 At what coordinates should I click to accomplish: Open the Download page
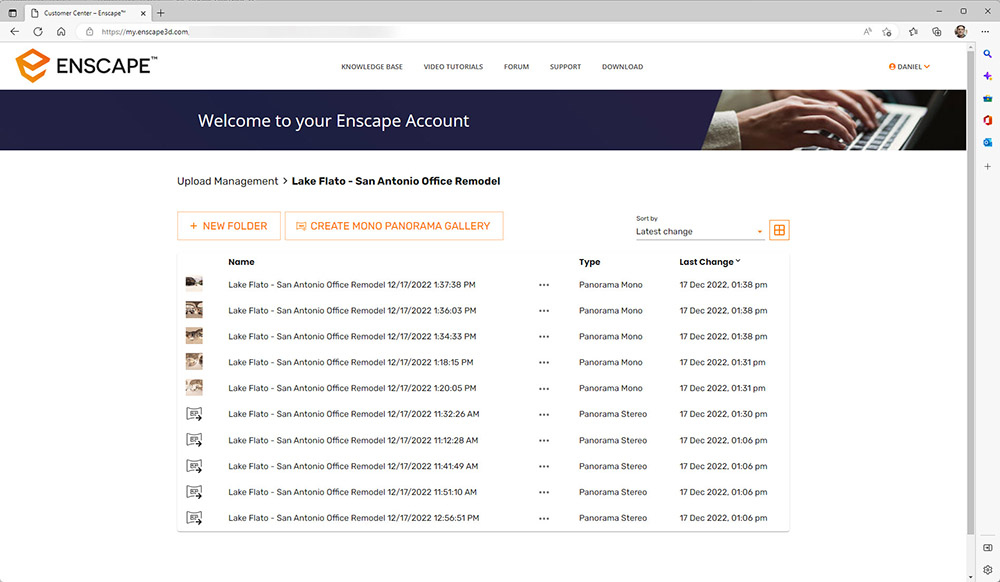(x=622, y=67)
